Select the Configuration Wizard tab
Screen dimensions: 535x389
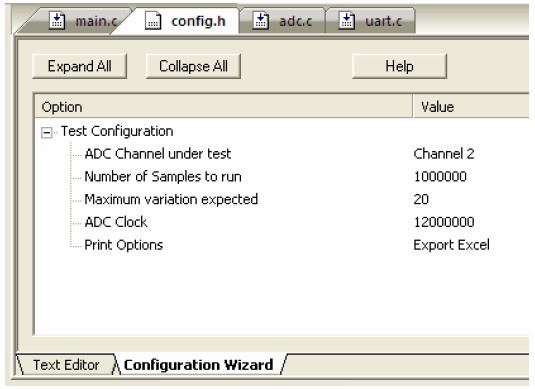pos(199,365)
